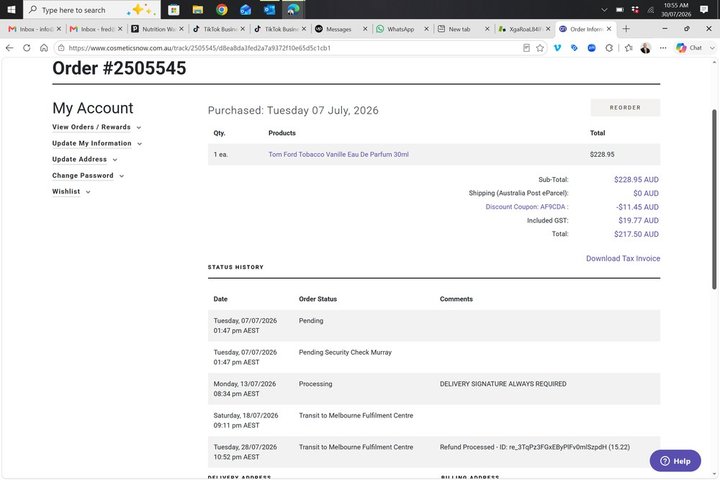The height and width of the screenshot is (480, 720).
Task: Add this page to favorites
Action: coord(540,48)
